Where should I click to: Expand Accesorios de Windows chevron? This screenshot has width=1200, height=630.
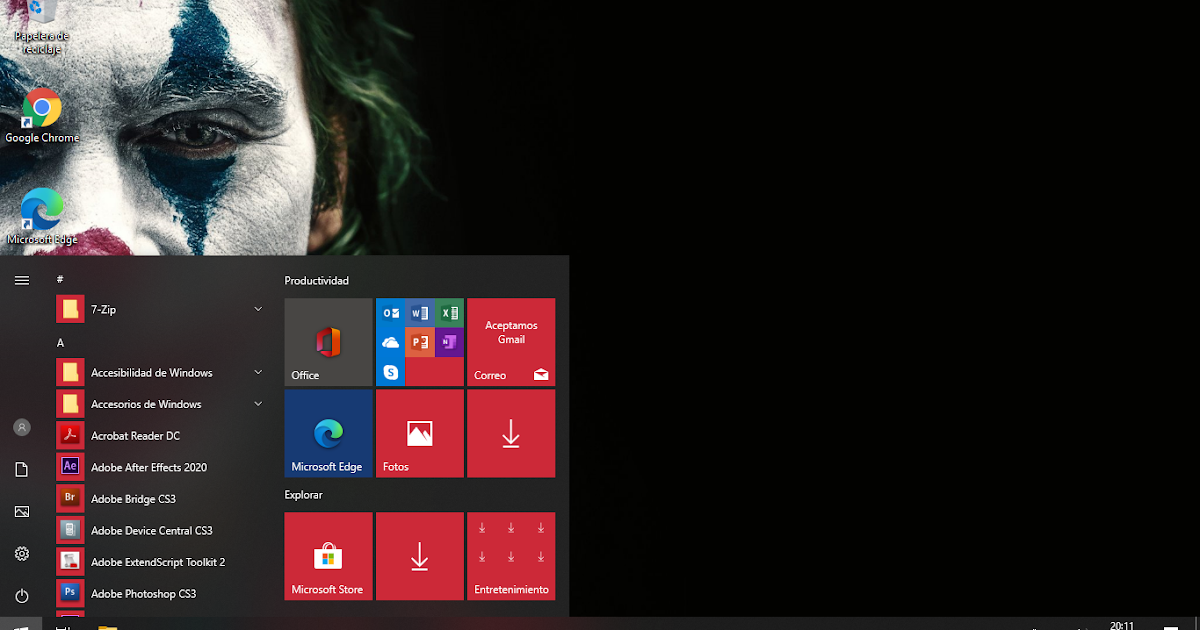(x=258, y=404)
